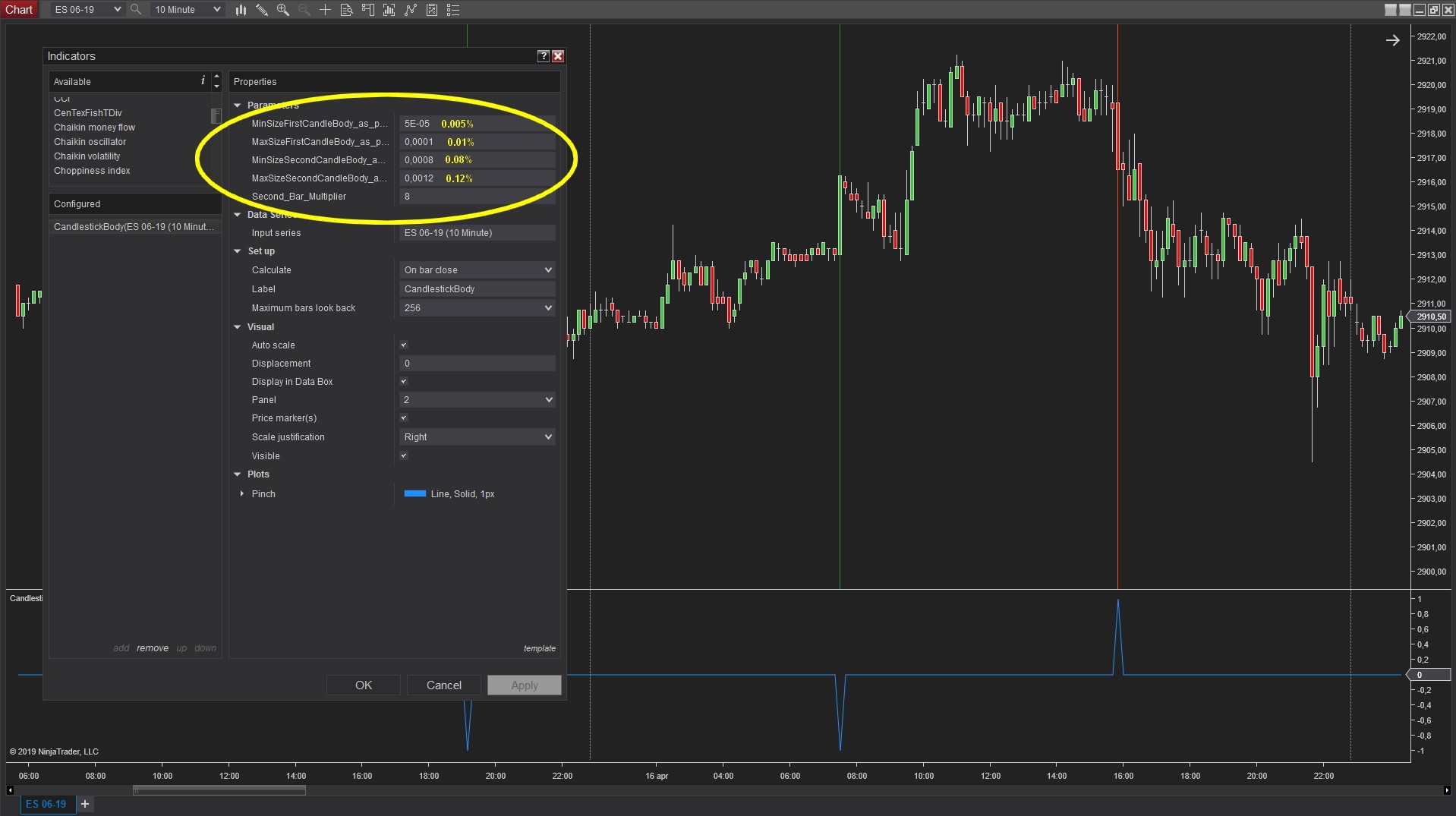The width and height of the screenshot is (1456, 816).
Task: Click OK in the Indicators dialog
Action: click(x=364, y=685)
